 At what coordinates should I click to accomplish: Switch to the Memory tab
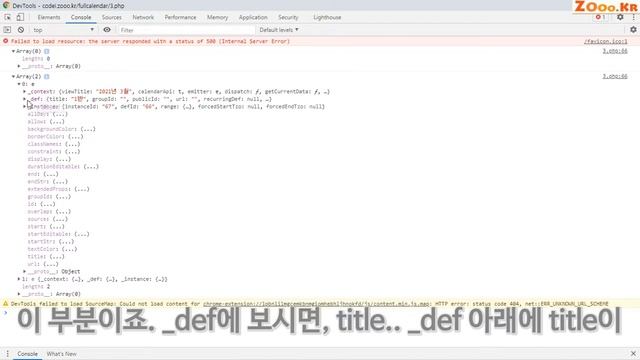click(x=217, y=17)
